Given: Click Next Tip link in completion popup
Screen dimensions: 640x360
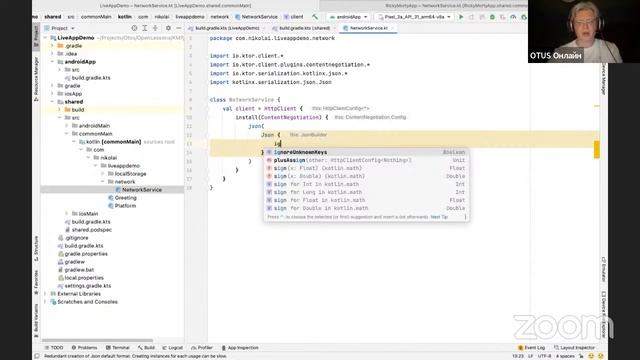Looking at the screenshot, I should [439, 217].
